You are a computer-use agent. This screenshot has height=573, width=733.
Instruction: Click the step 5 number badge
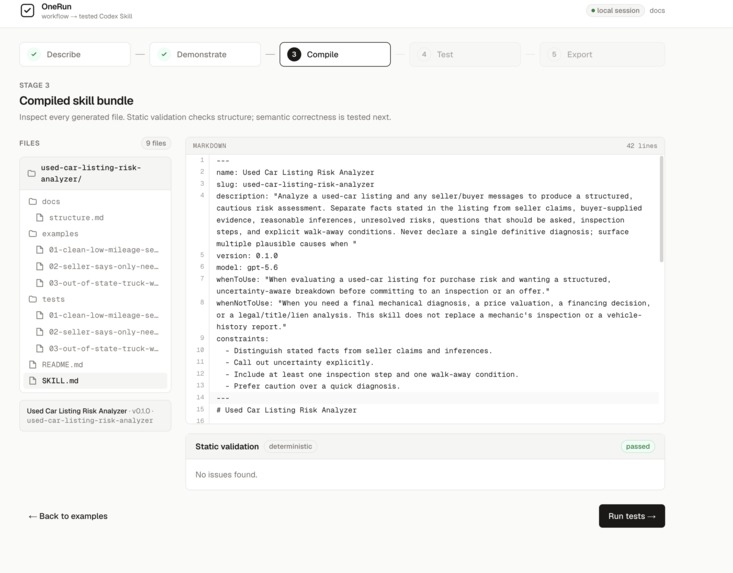click(554, 54)
